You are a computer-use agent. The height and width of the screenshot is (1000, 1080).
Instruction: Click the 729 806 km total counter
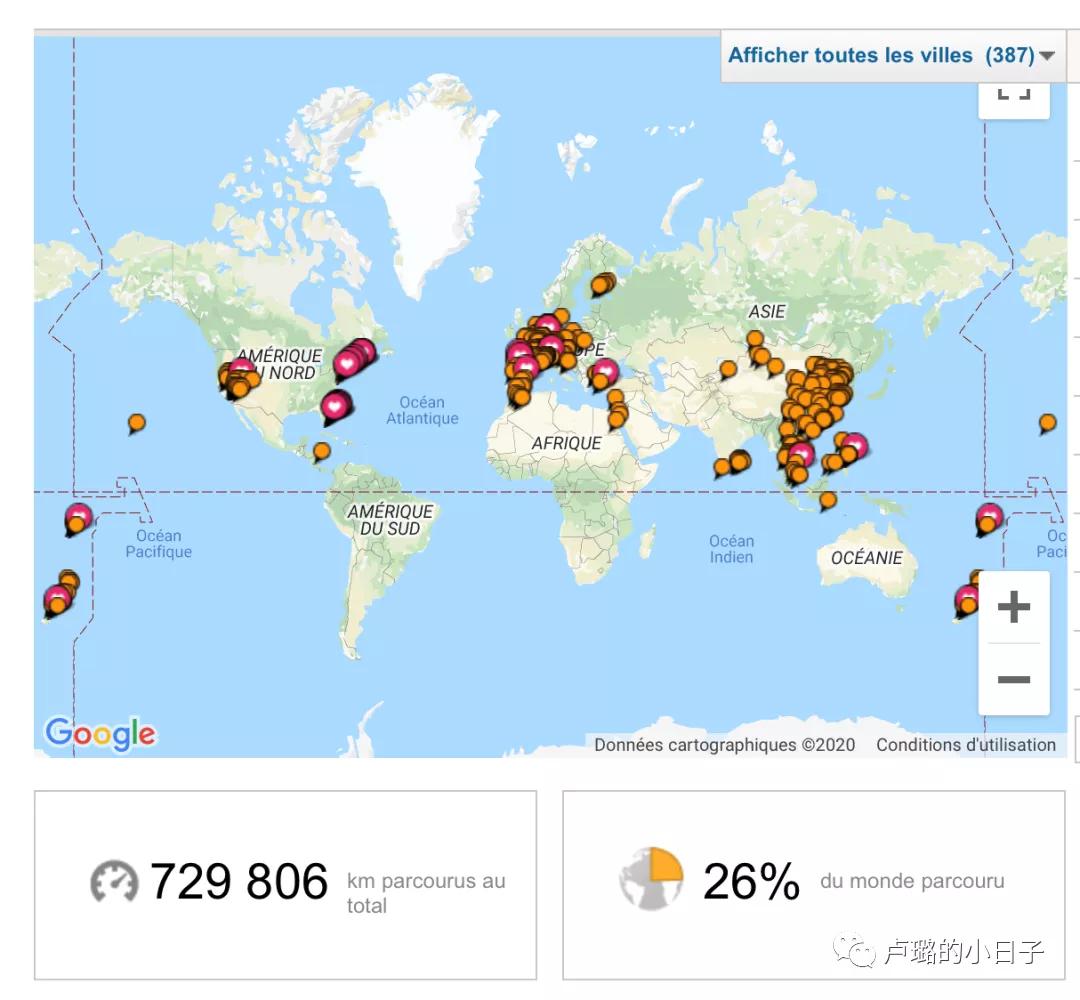(240, 880)
